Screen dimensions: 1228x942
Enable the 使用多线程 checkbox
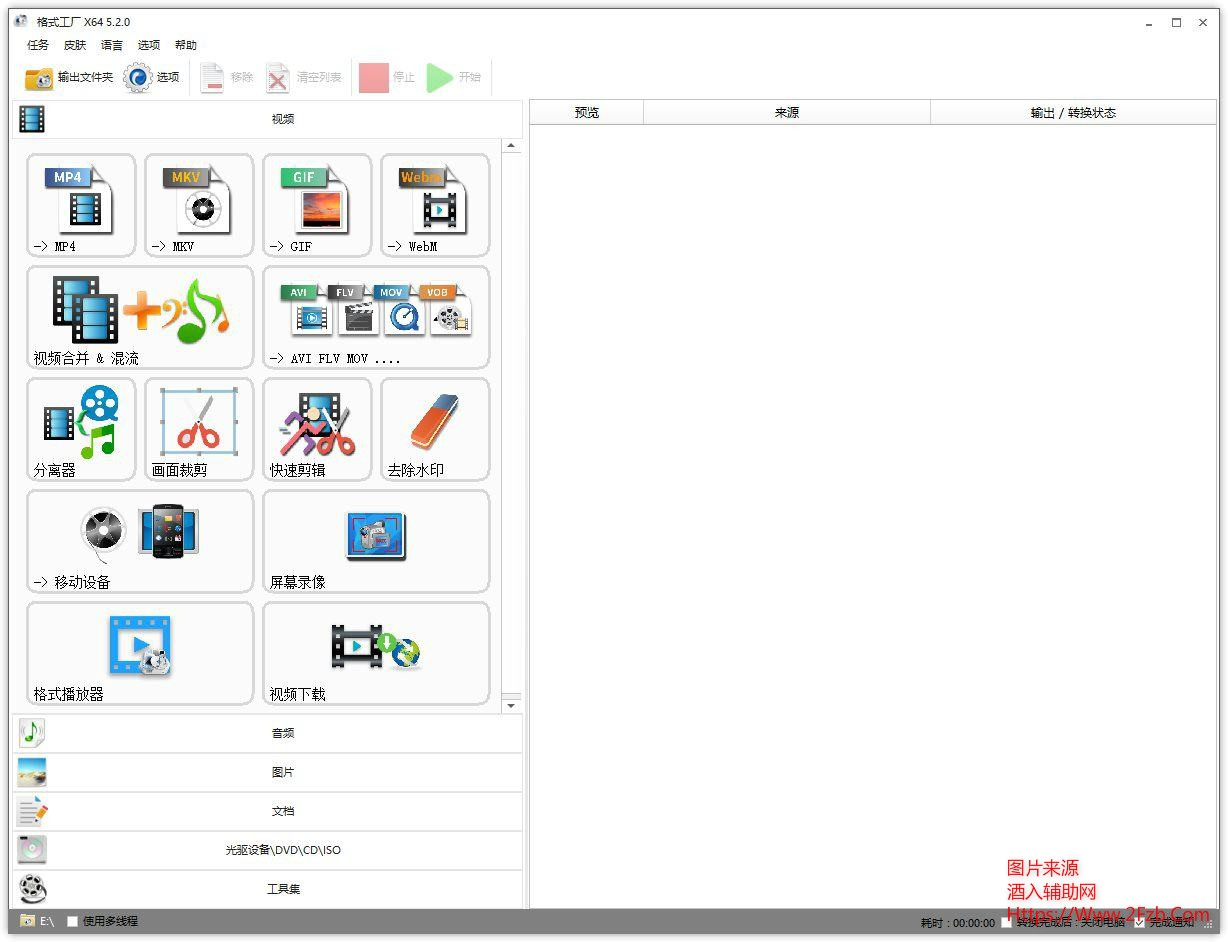point(72,921)
